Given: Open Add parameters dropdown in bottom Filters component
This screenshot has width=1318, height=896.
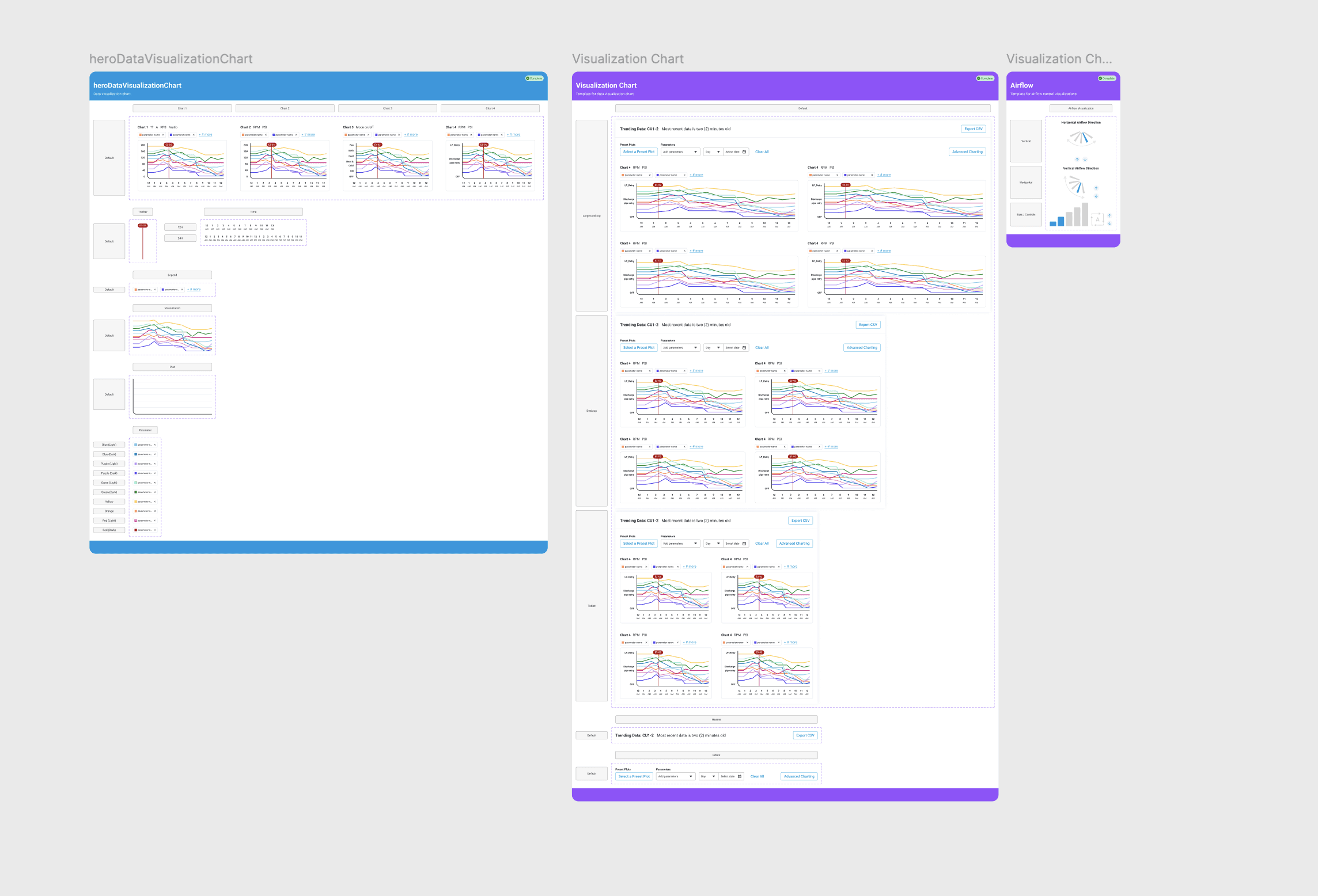Looking at the screenshot, I should tap(676, 776).
